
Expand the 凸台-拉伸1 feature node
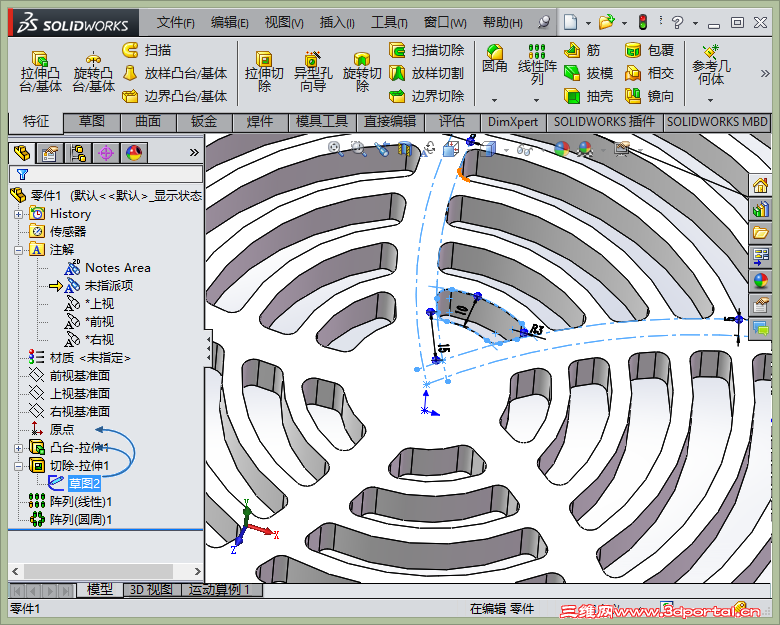click(x=18, y=448)
